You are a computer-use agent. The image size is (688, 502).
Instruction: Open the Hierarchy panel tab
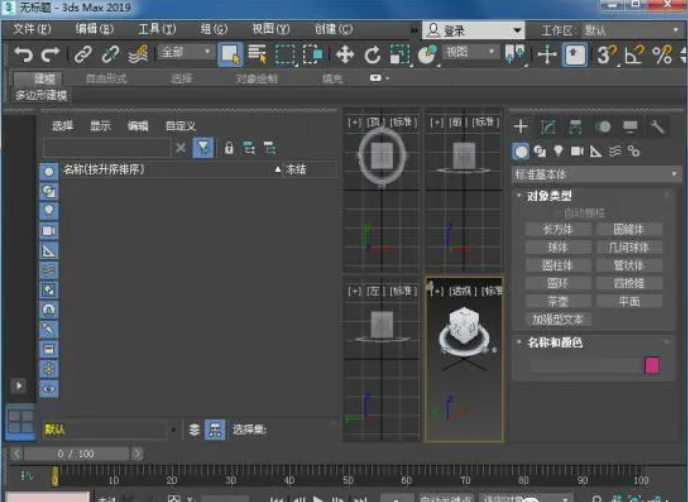(x=575, y=127)
